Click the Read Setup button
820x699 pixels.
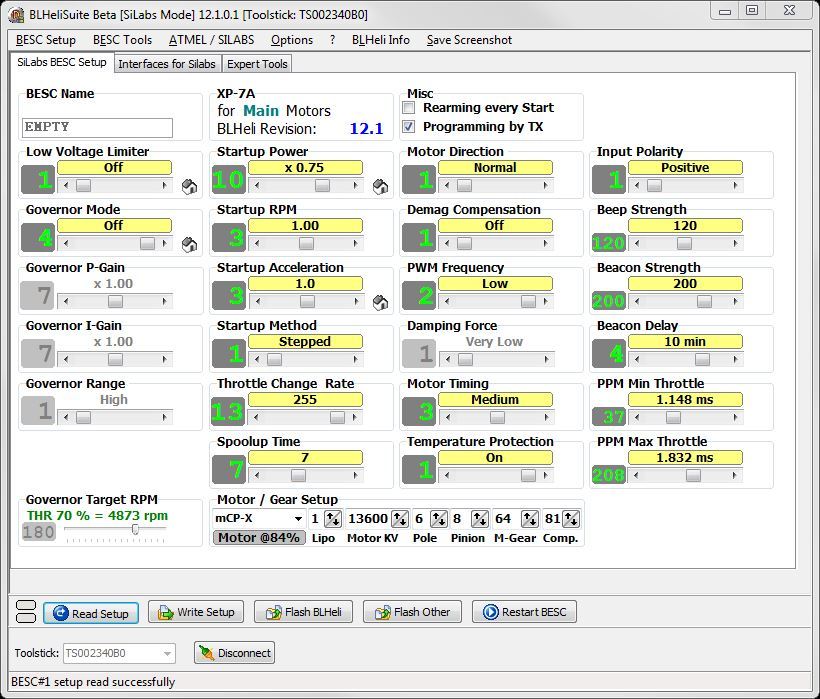[x=91, y=613]
